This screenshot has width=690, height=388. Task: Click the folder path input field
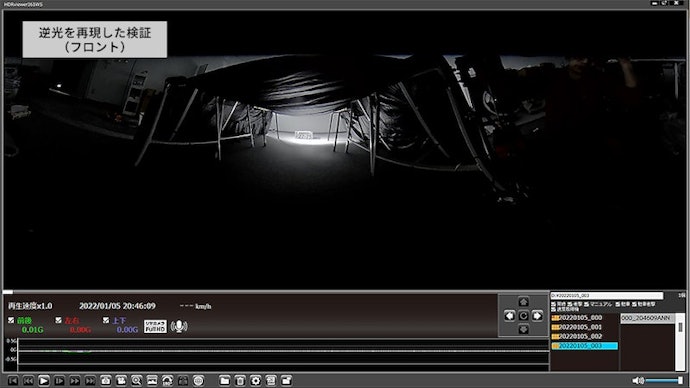coord(607,296)
